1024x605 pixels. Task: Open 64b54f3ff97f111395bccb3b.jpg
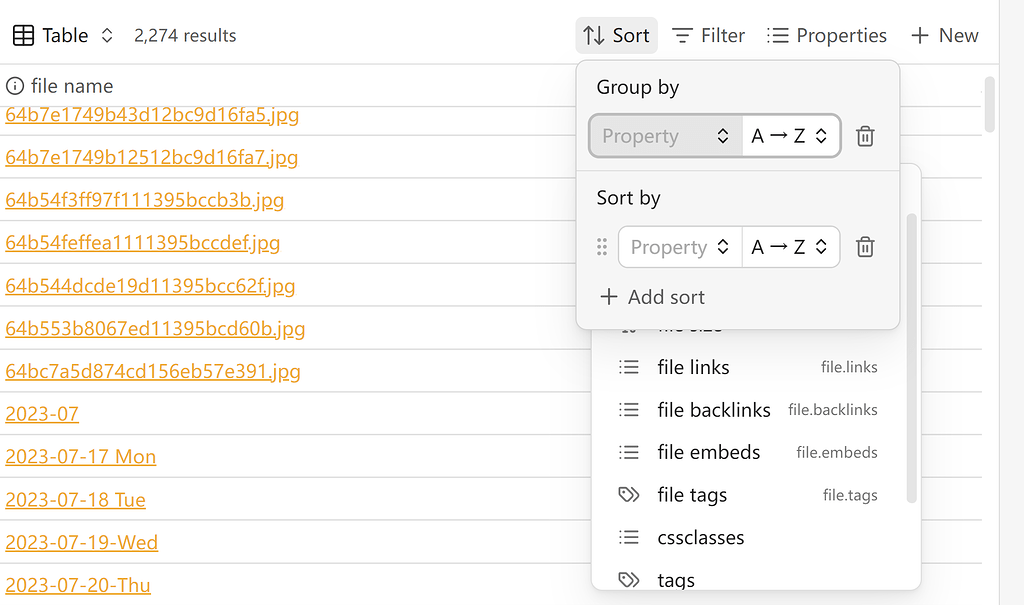[144, 200]
